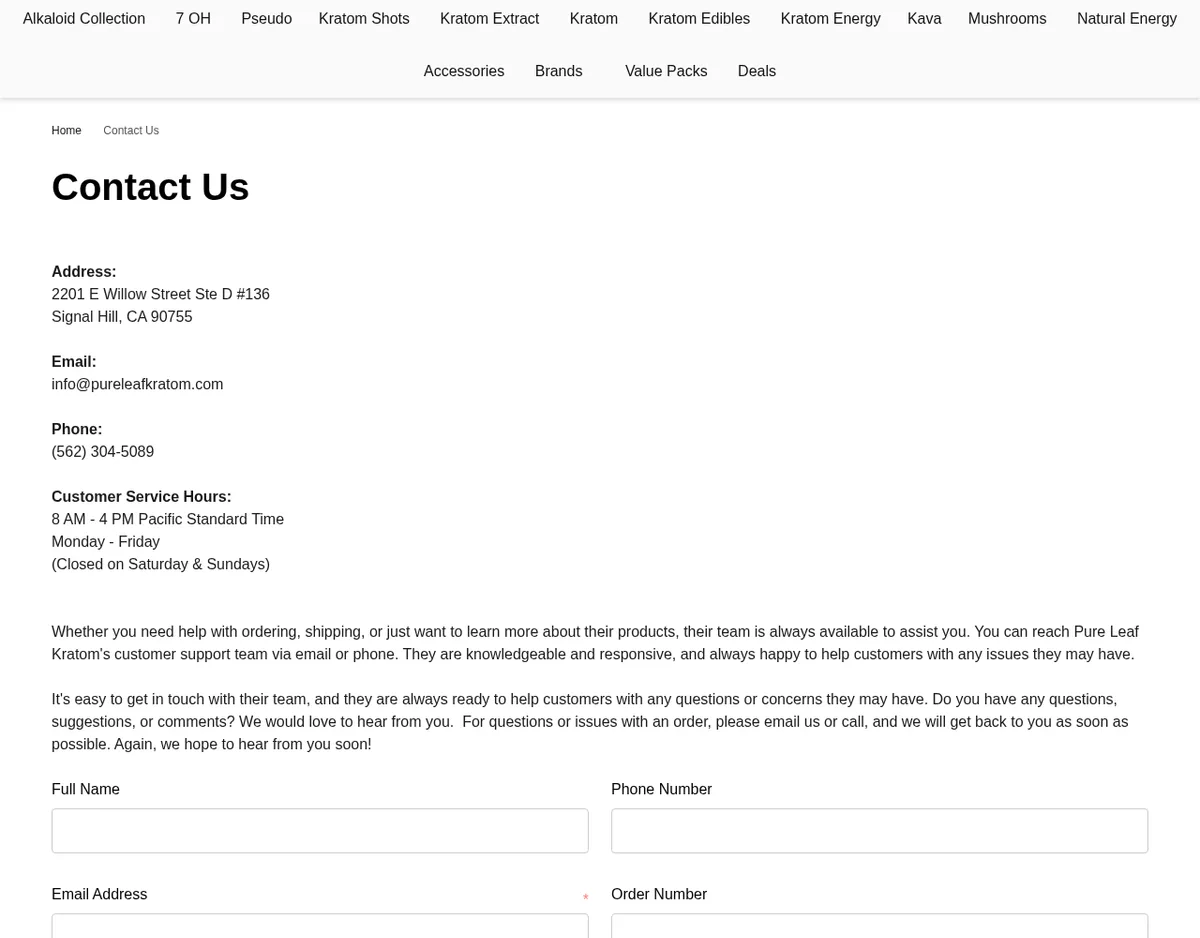Open the 7 OH category
The image size is (1200, 938).
pyautogui.click(x=193, y=18)
